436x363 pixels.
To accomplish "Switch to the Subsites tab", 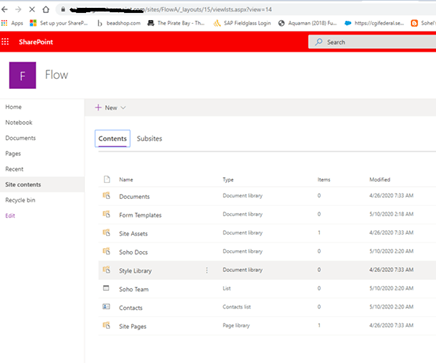I will pos(149,139).
